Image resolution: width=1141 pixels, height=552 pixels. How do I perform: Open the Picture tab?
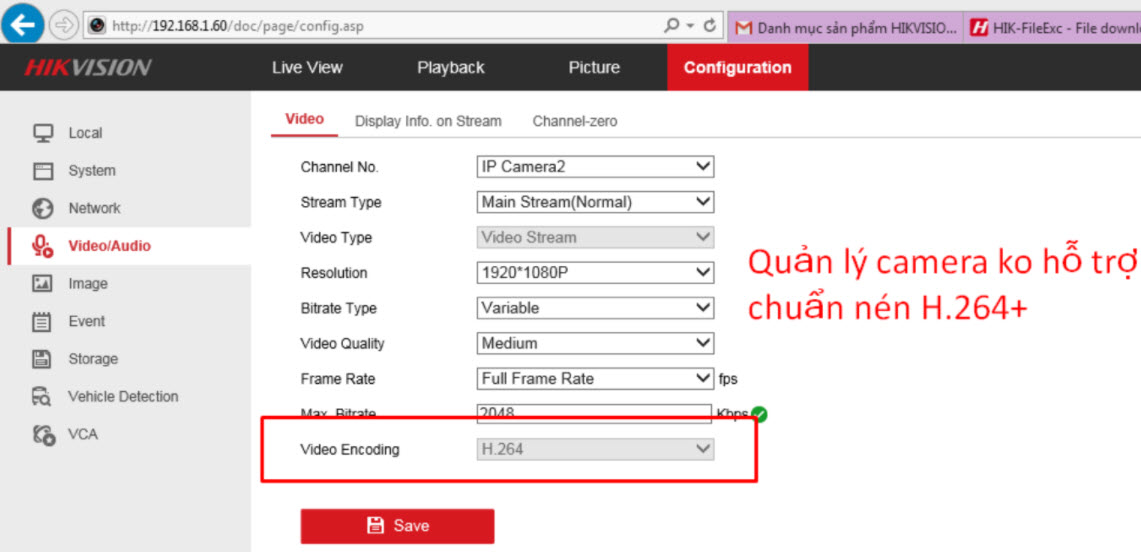click(x=594, y=68)
